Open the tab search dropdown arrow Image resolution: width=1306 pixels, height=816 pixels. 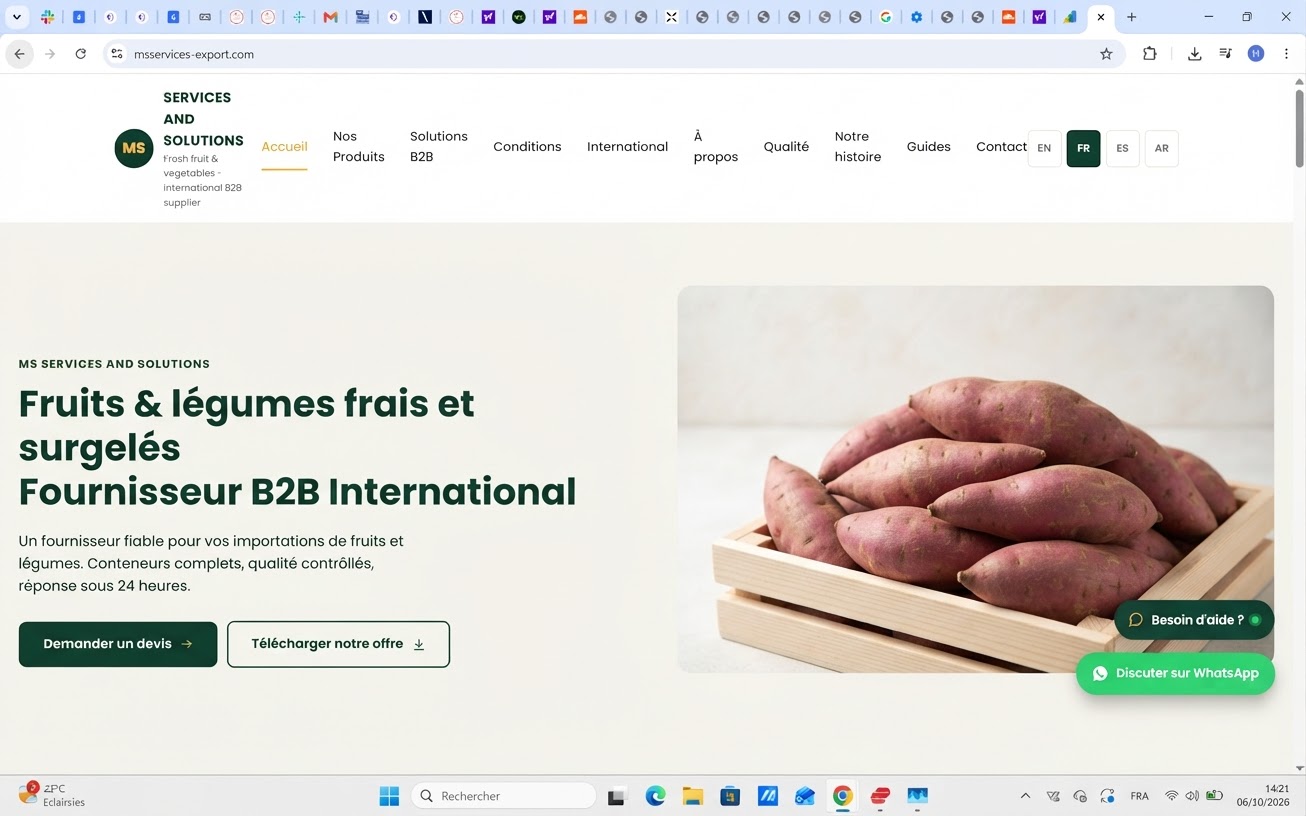(16, 17)
